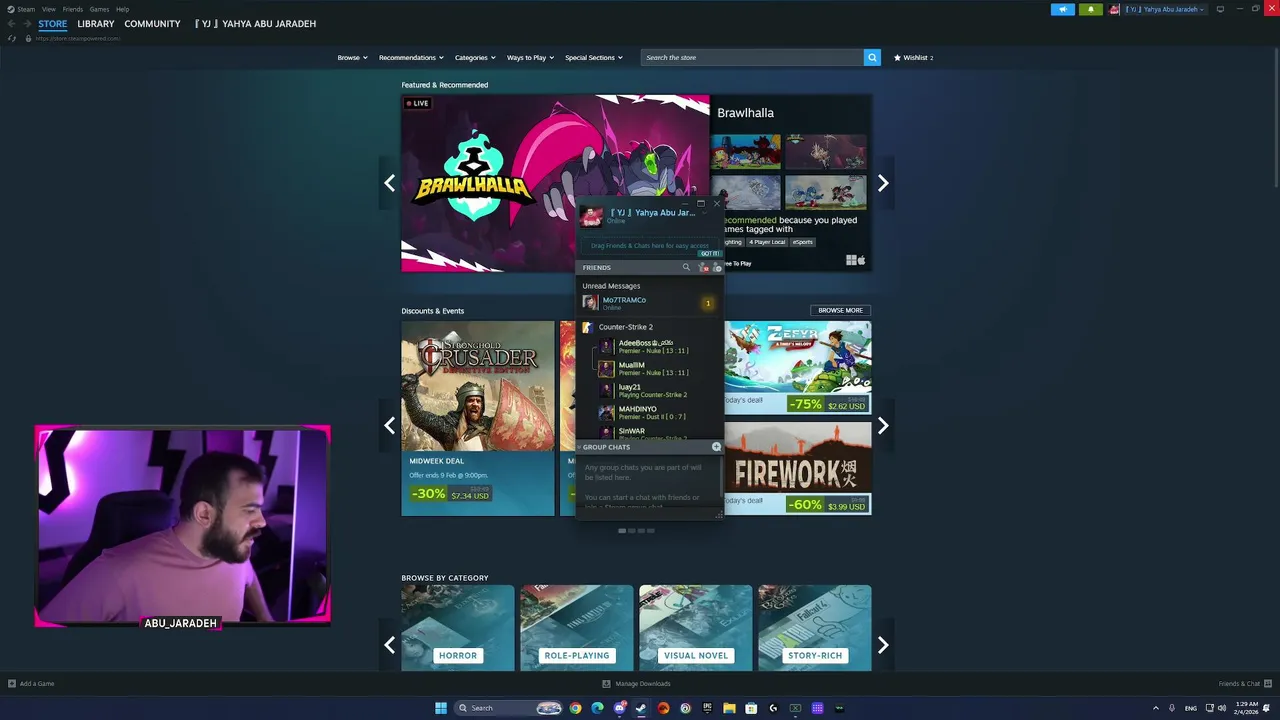Open the green notifications bell

pyautogui.click(x=1090, y=9)
